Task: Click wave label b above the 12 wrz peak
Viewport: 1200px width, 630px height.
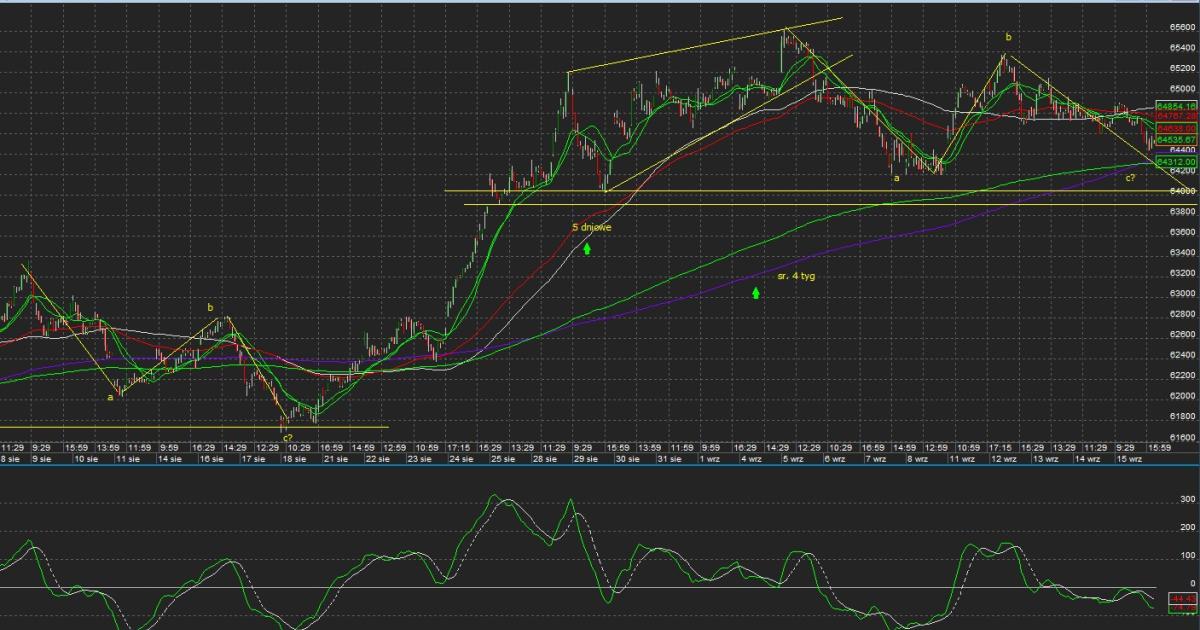Action: tap(1008, 37)
